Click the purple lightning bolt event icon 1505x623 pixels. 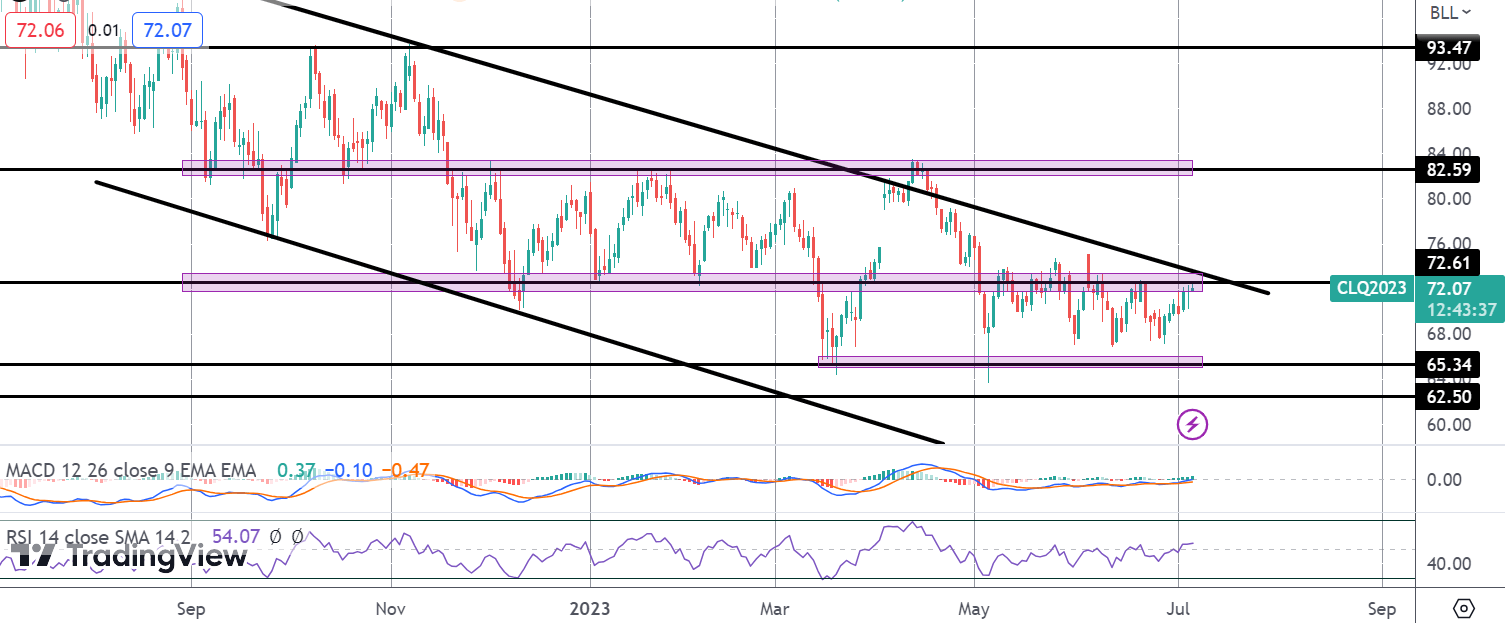tap(1192, 424)
